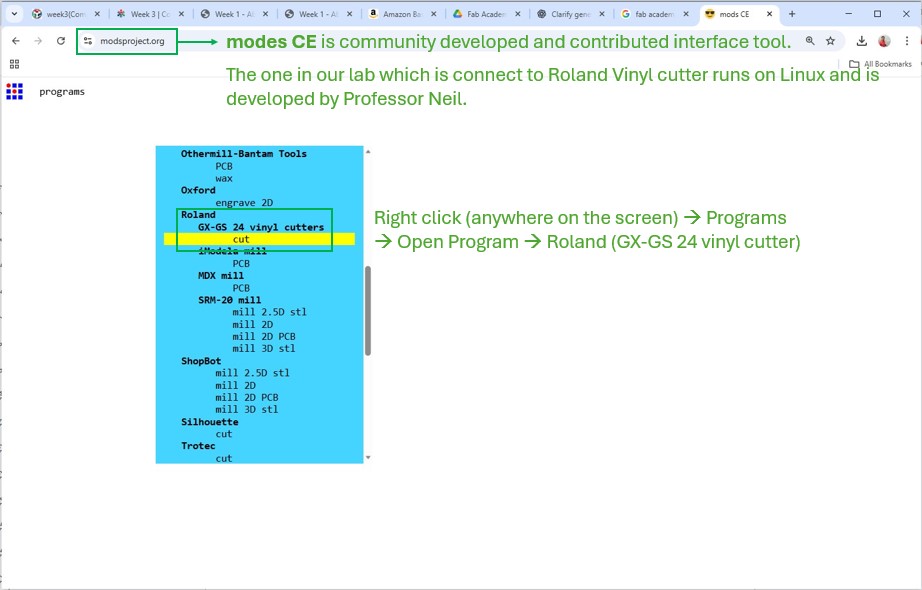Open the Chrome profile avatar
The image size is (922, 590).
tap(884, 41)
